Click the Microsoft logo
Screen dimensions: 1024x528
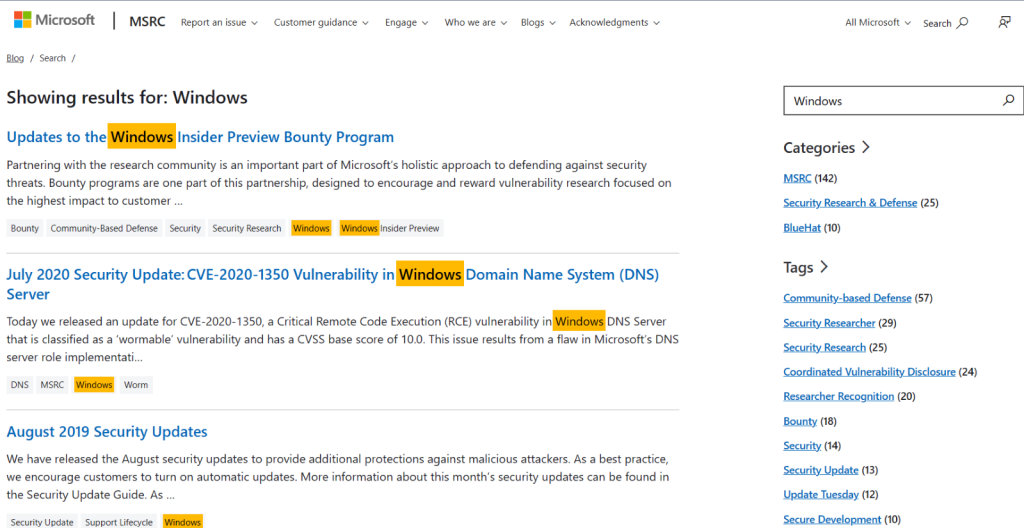(54, 20)
